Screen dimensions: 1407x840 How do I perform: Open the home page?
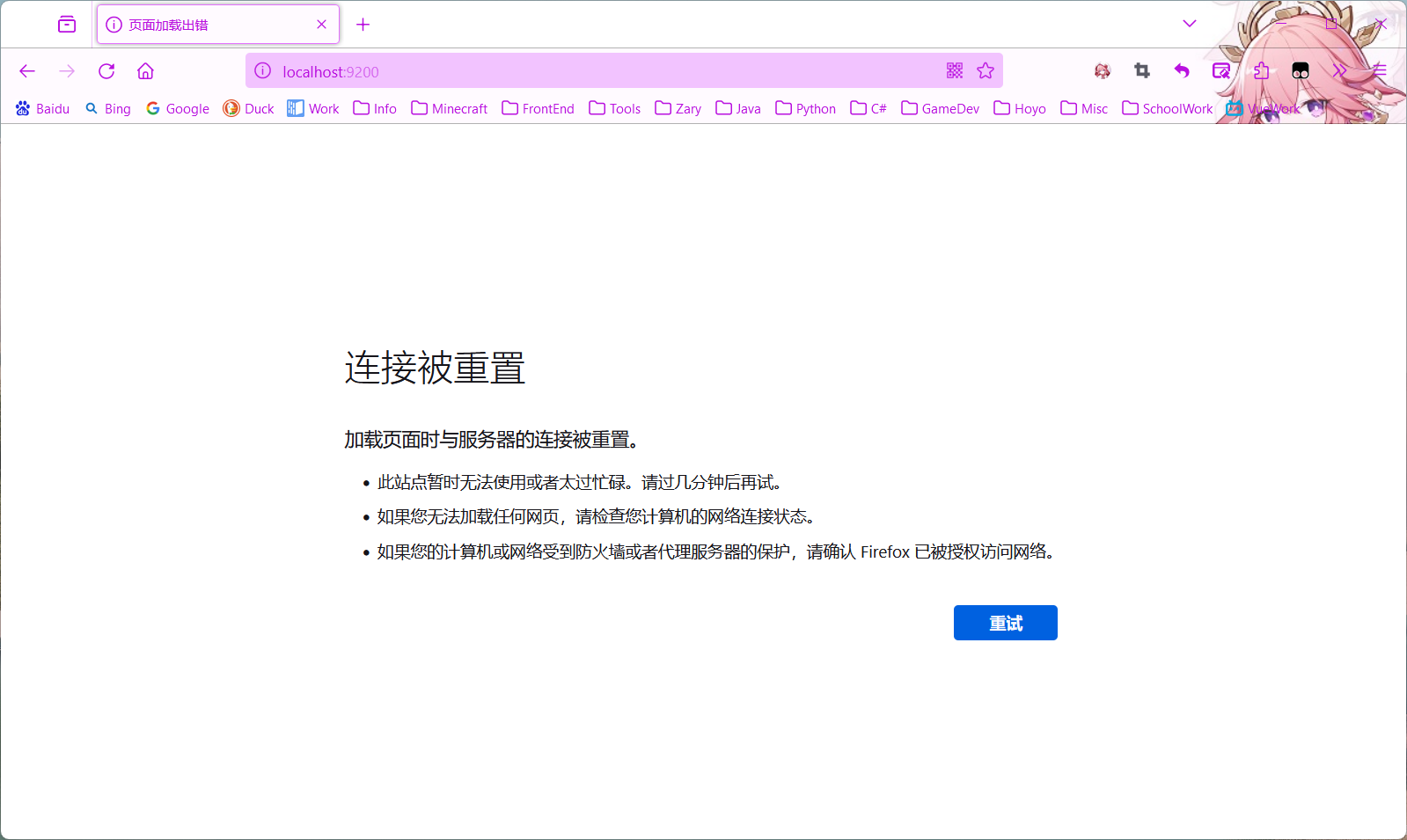145,71
